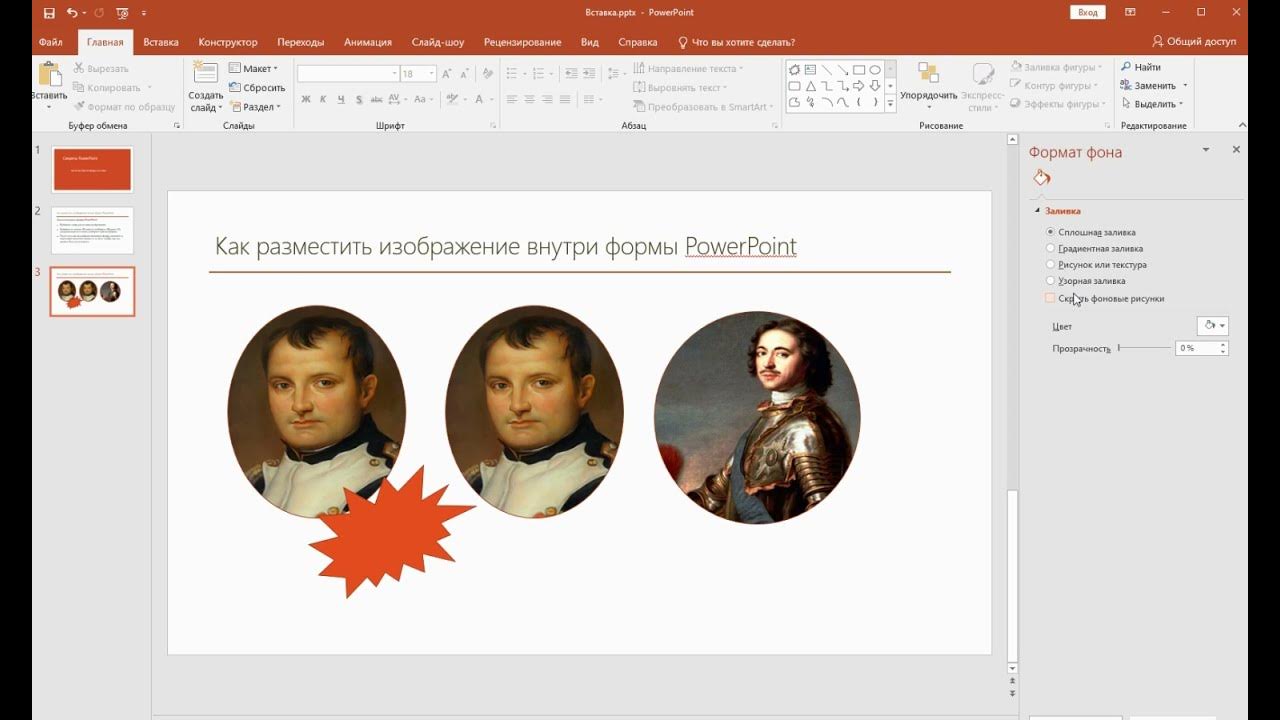Select the straight line shape in gallery
The image size is (1280, 720).
(827, 70)
